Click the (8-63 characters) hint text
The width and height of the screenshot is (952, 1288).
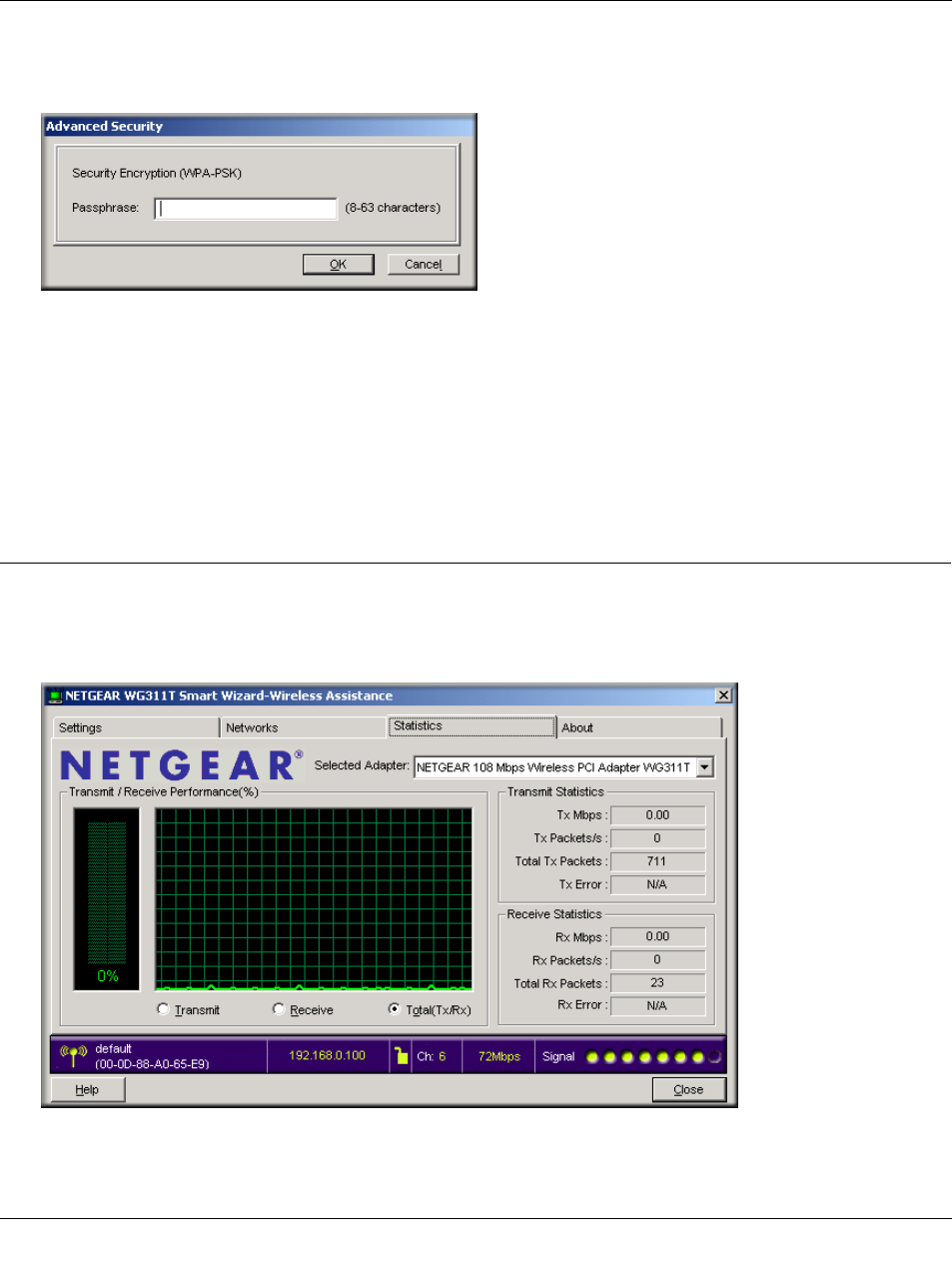(393, 208)
